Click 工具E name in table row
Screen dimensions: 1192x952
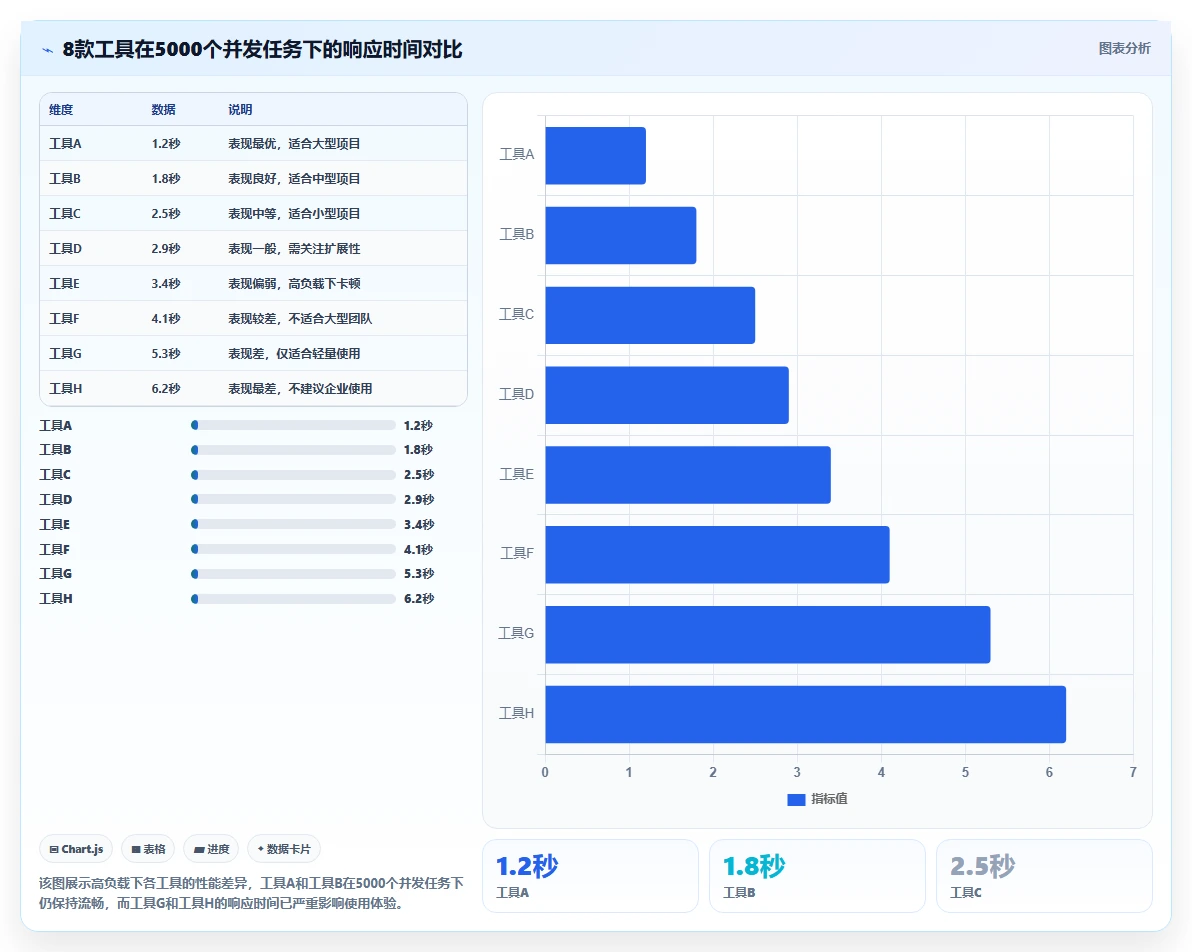tap(64, 284)
